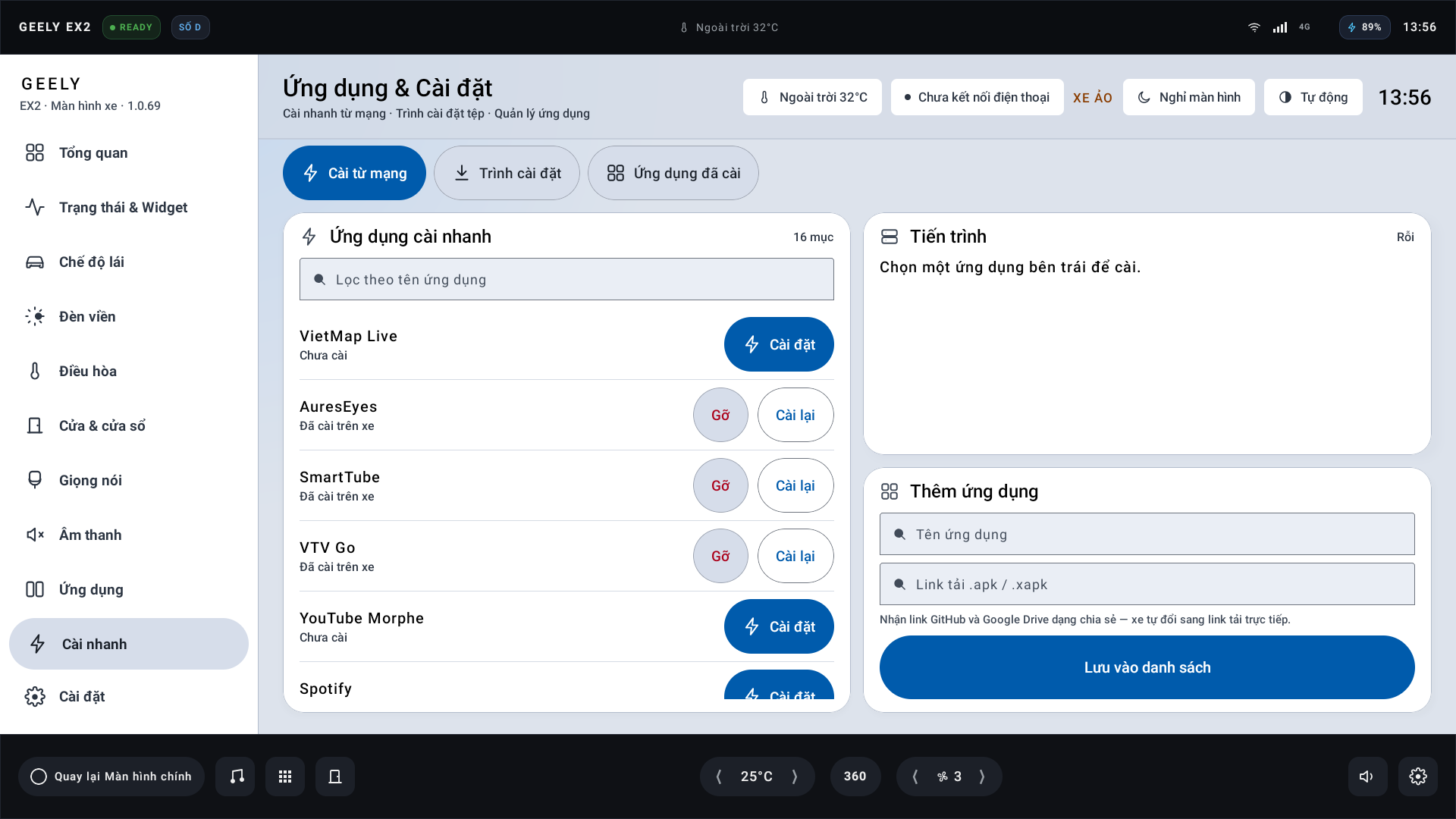The height and width of the screenshot is (819, 1456).
Task: Tap the door icon in bottom bar
Action: pos(335,777)
